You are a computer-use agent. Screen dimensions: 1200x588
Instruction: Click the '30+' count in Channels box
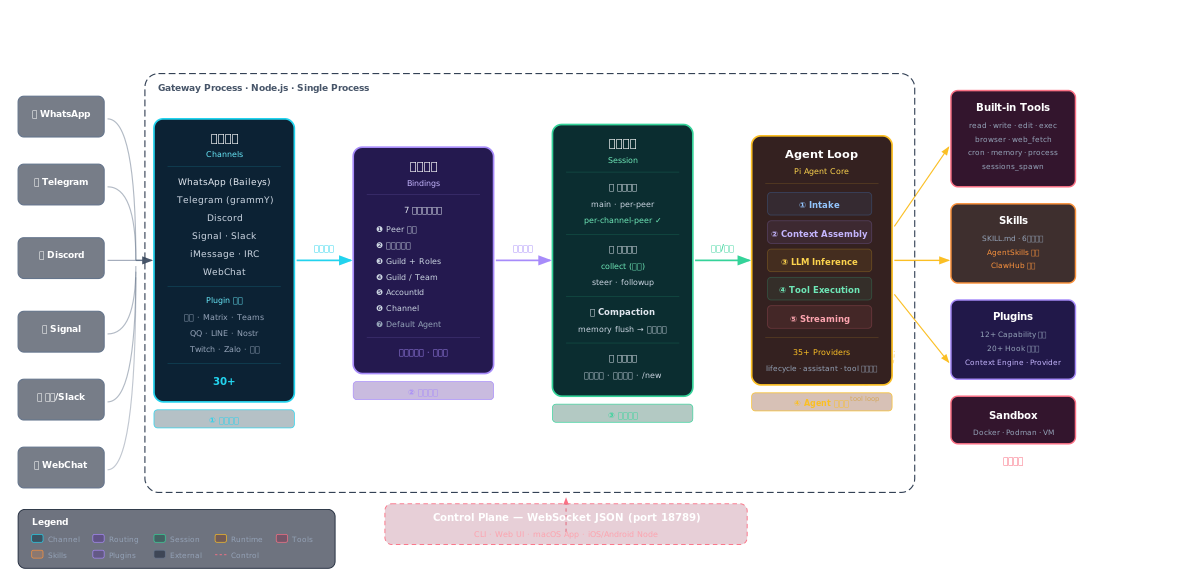click(x=224, y=381)
